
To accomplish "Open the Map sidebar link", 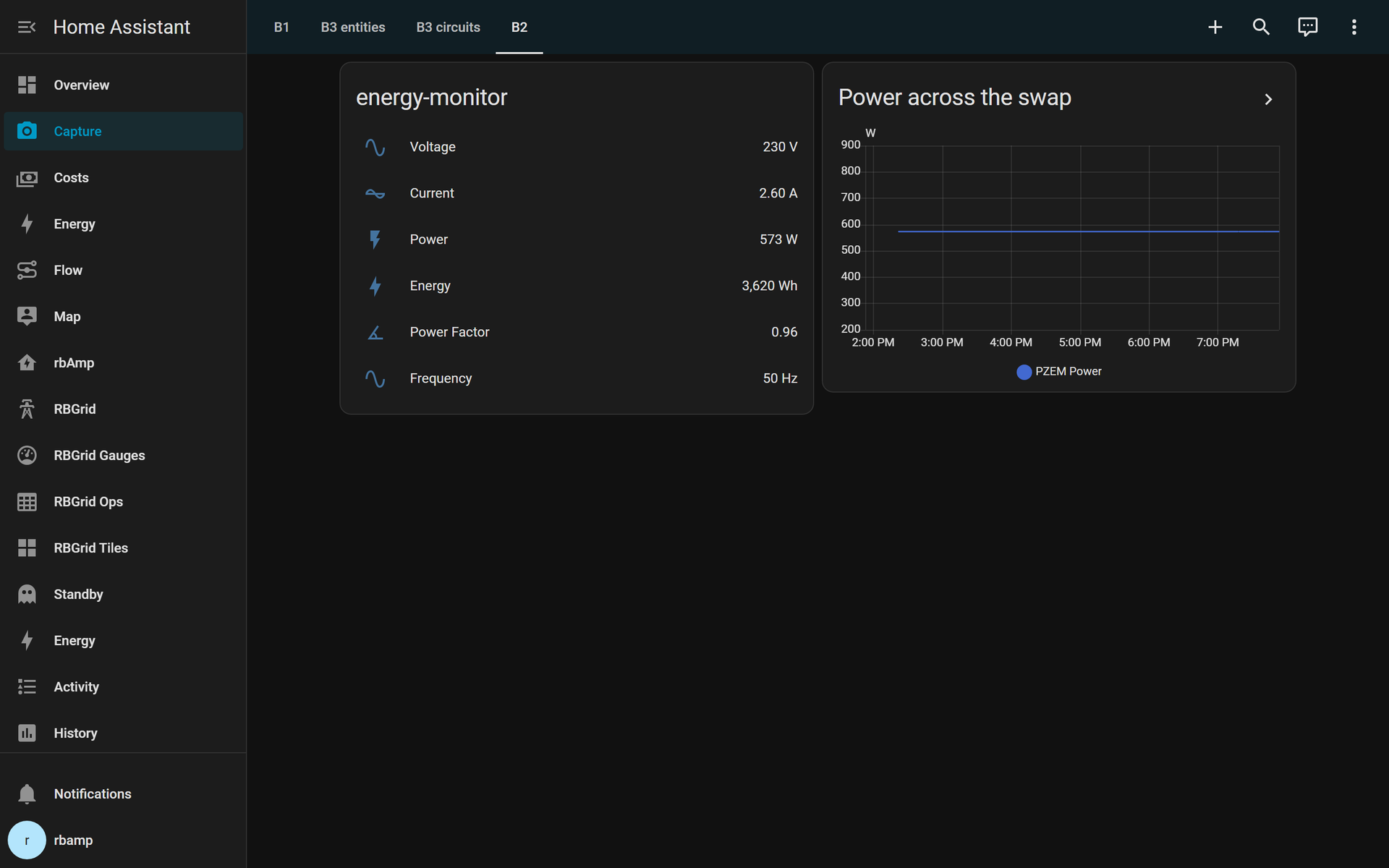I will [x=123, y=316].
